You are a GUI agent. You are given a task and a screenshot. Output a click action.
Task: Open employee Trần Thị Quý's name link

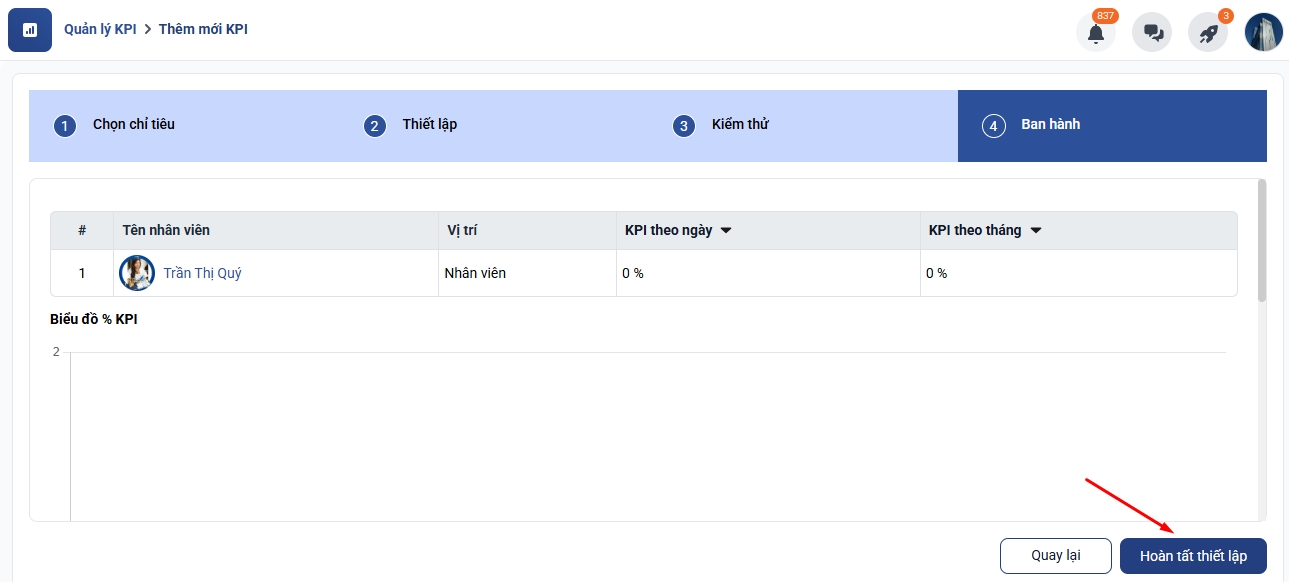click(203, 273)
